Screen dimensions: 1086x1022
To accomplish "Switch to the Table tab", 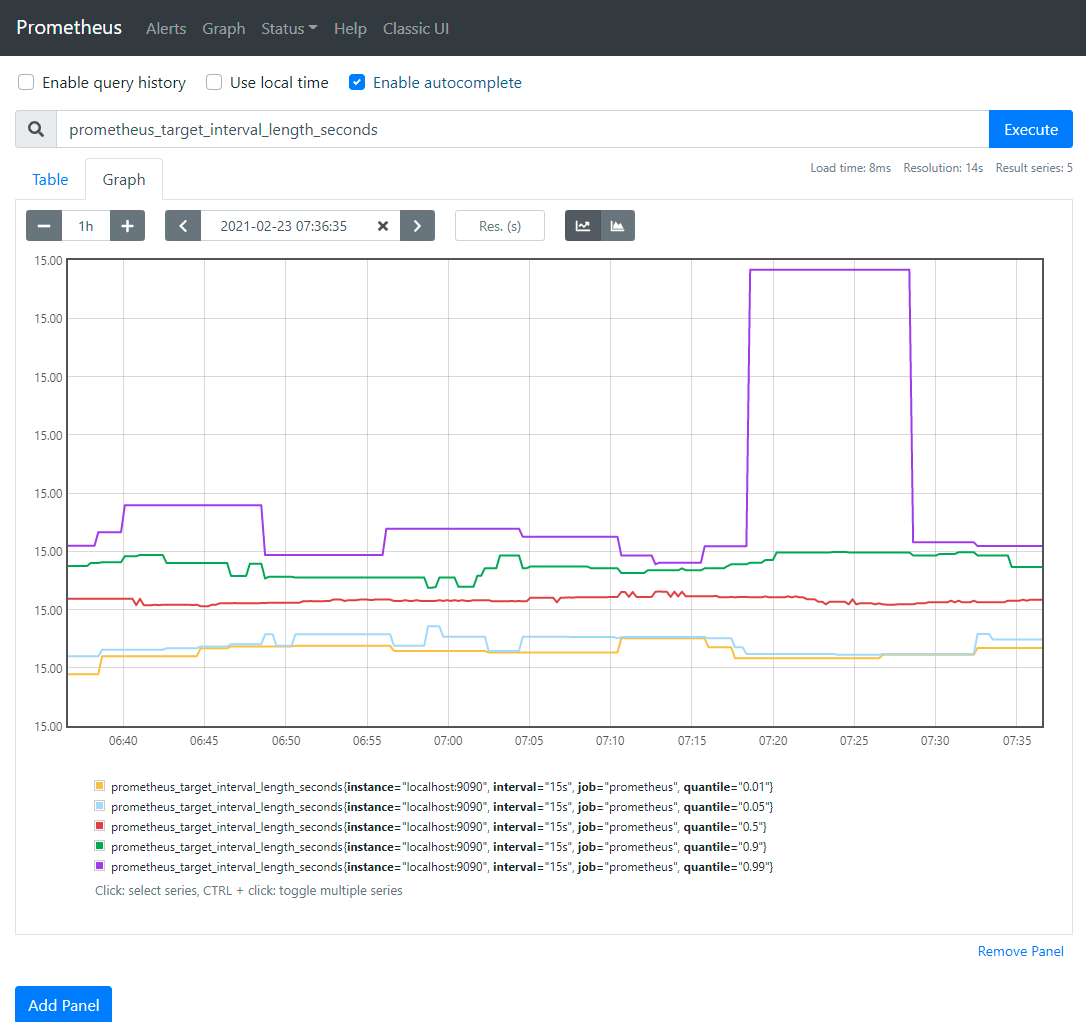I will point(50,180).
